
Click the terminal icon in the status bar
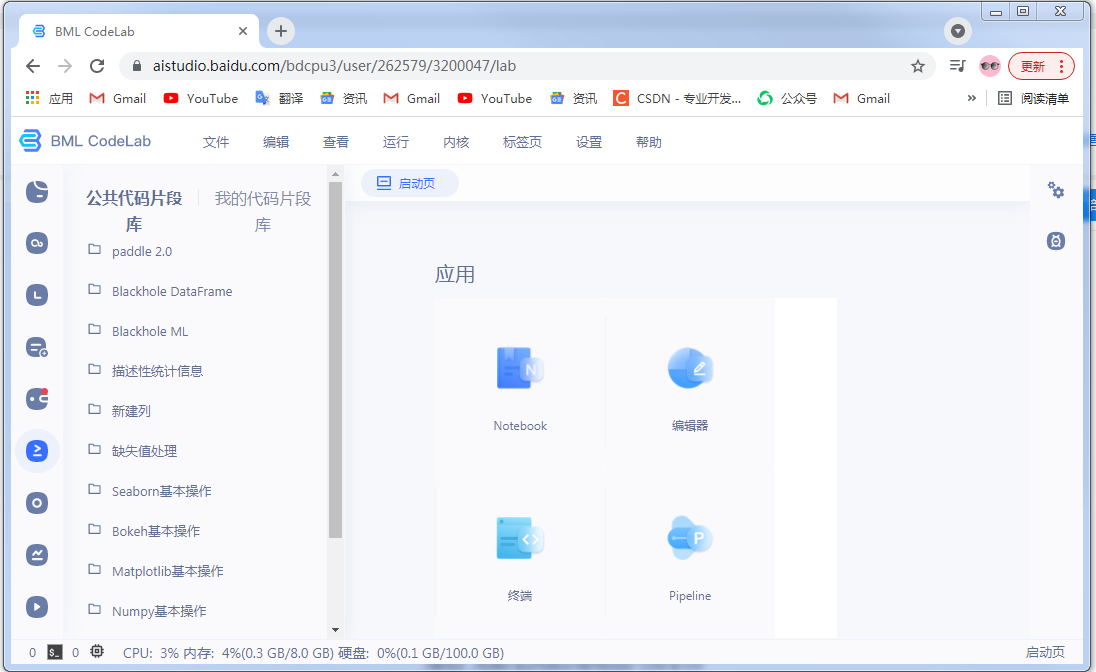pyautogui.click(x=55, y=652)
